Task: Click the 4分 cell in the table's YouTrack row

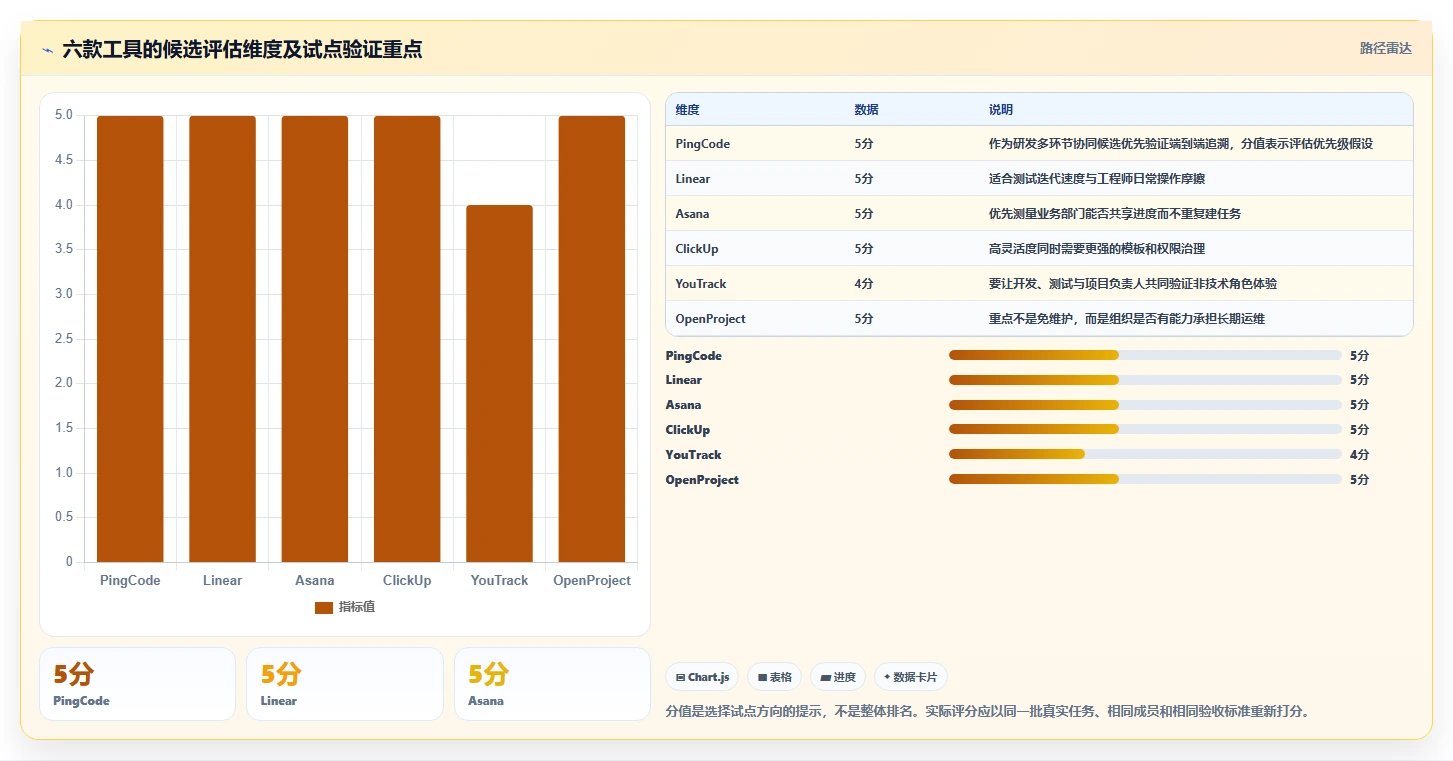Action: (x=864, y=284)
